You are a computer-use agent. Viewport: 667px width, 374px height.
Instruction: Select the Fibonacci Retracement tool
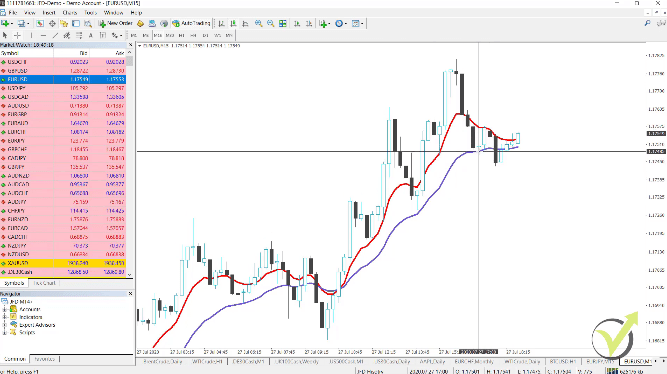(x=79, y=35)
